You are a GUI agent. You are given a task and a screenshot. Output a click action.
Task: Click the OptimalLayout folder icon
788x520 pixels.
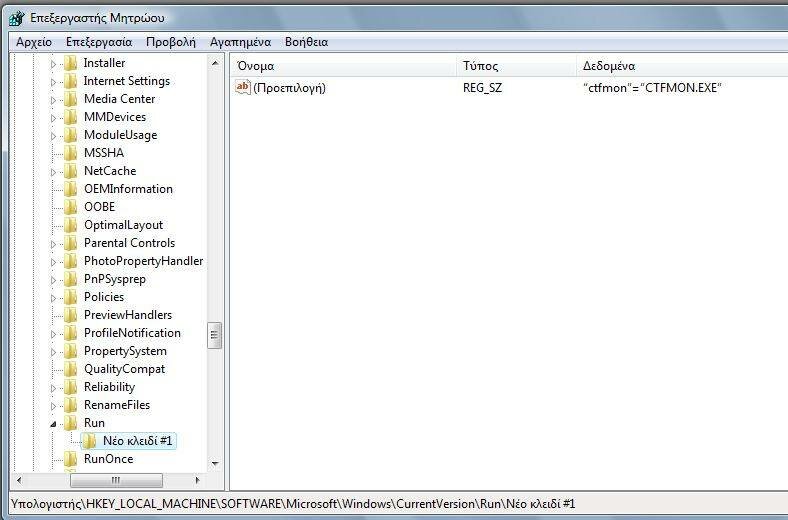coord(70,225)
